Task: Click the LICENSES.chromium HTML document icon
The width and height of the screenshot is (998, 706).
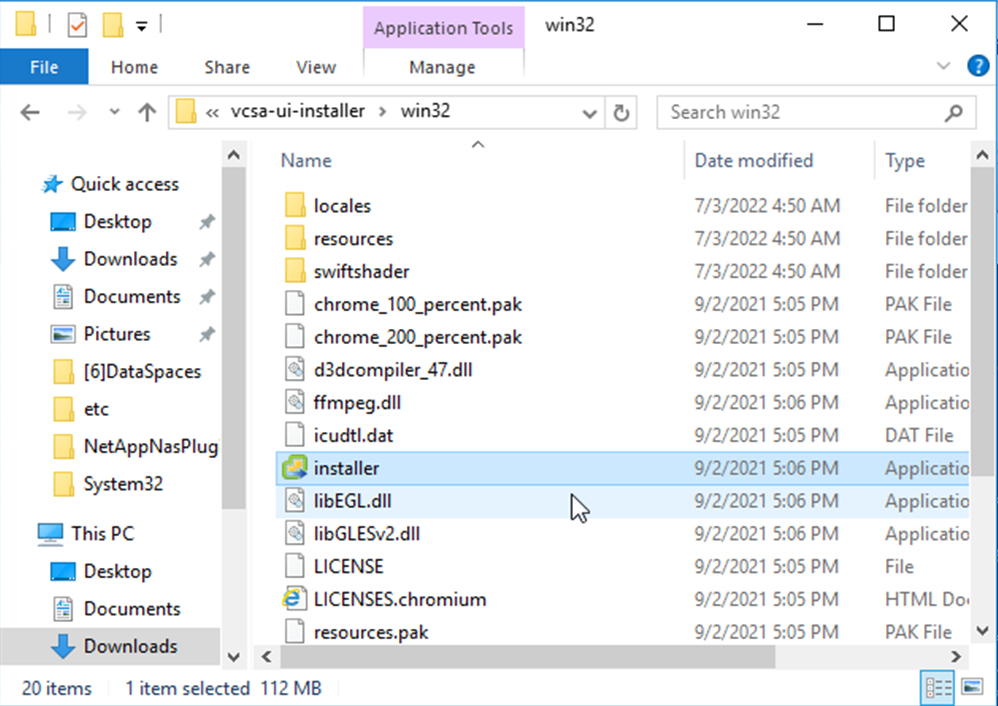Action: pos(293,599)
